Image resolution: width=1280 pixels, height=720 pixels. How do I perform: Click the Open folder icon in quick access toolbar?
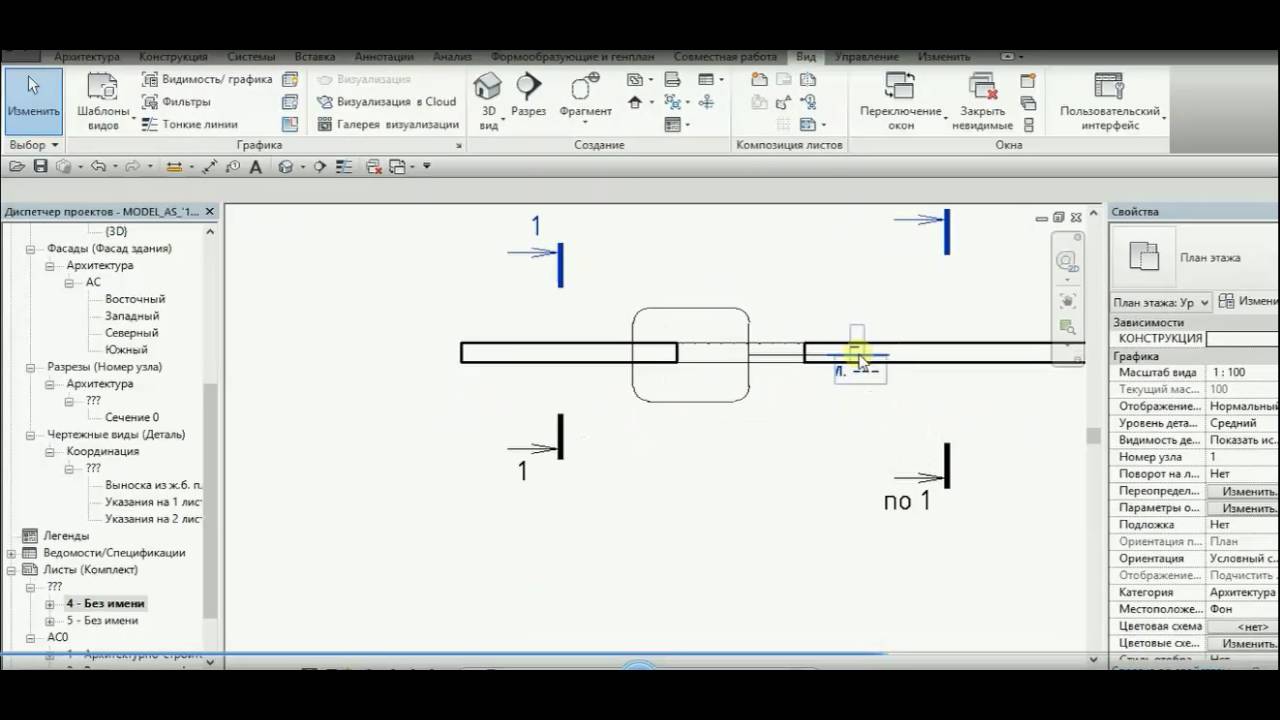(17, 167)
